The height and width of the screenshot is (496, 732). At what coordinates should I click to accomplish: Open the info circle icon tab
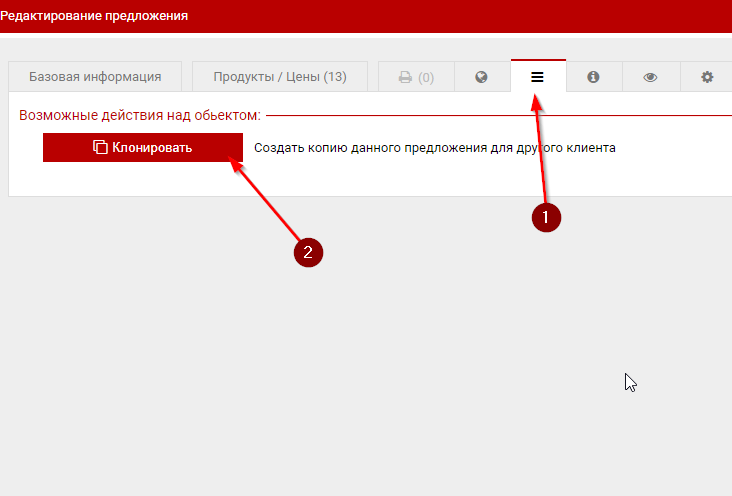coord(593,77)
